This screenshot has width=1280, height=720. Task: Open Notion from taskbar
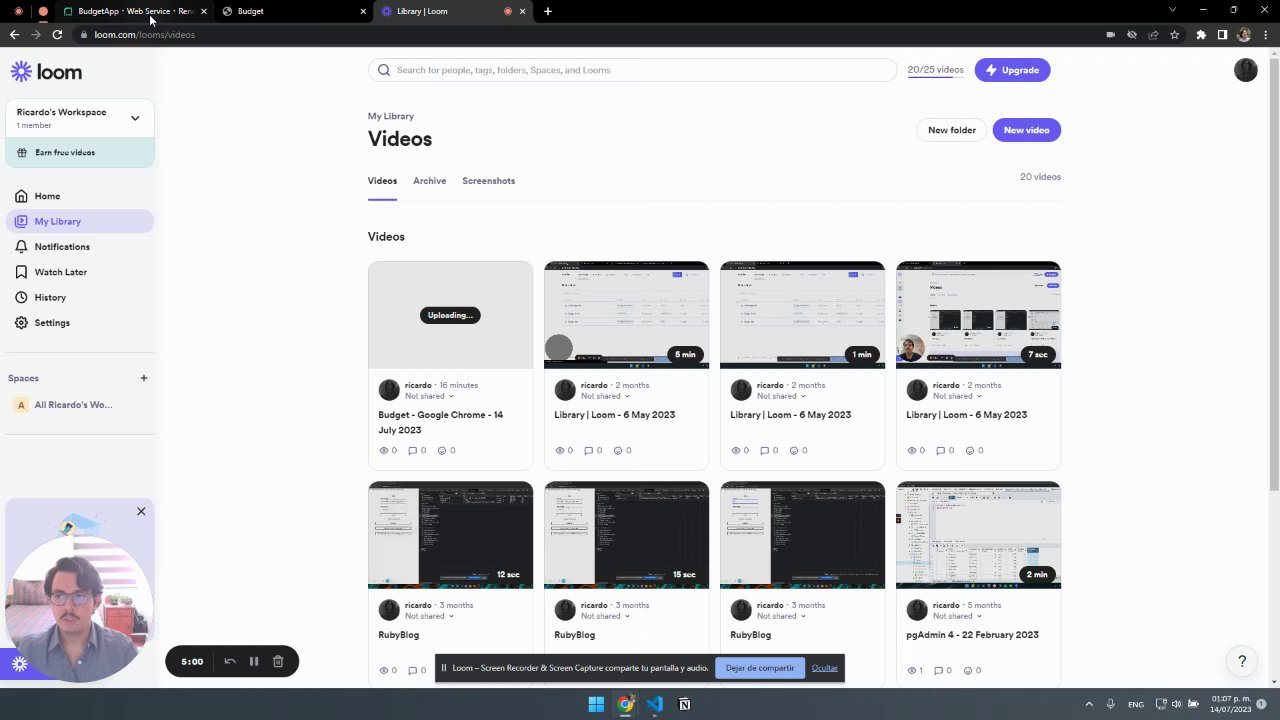click(684, 704)
